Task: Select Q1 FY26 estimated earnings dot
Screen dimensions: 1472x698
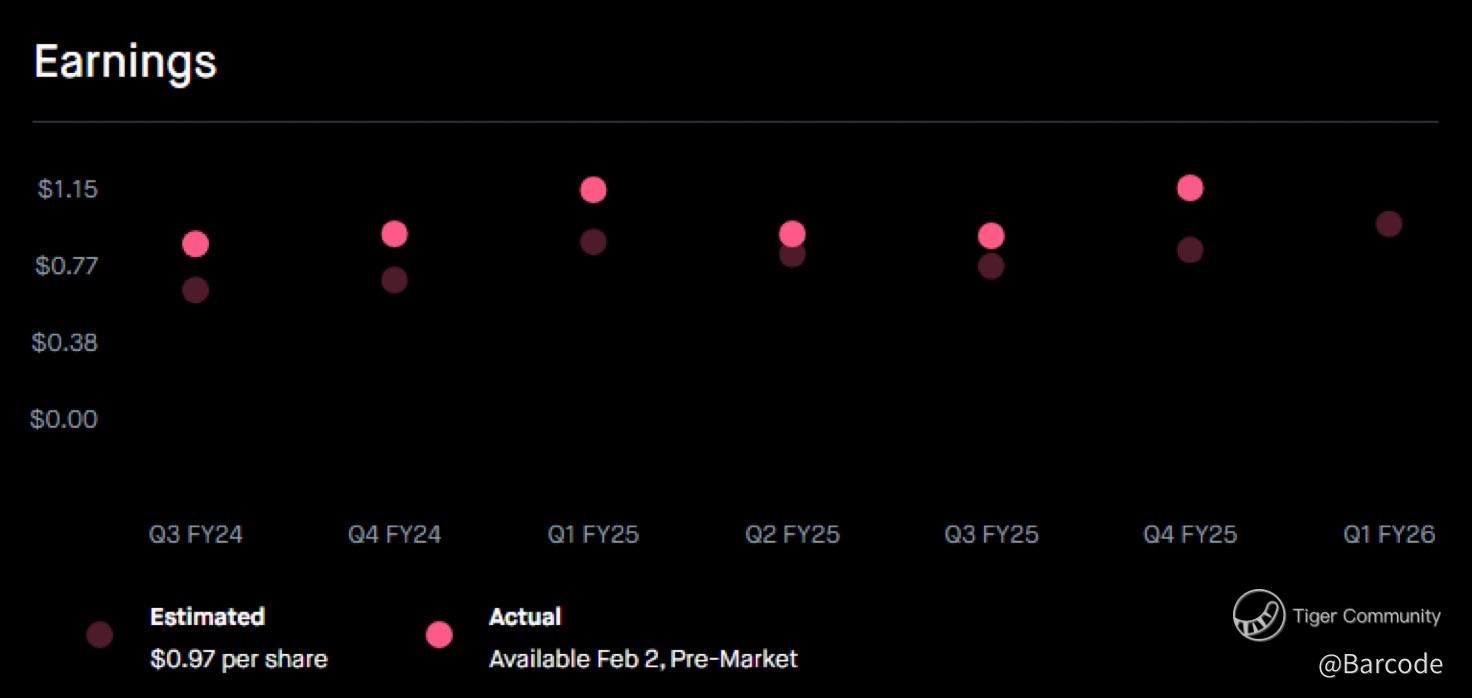Action: [x=1388, y=224]
